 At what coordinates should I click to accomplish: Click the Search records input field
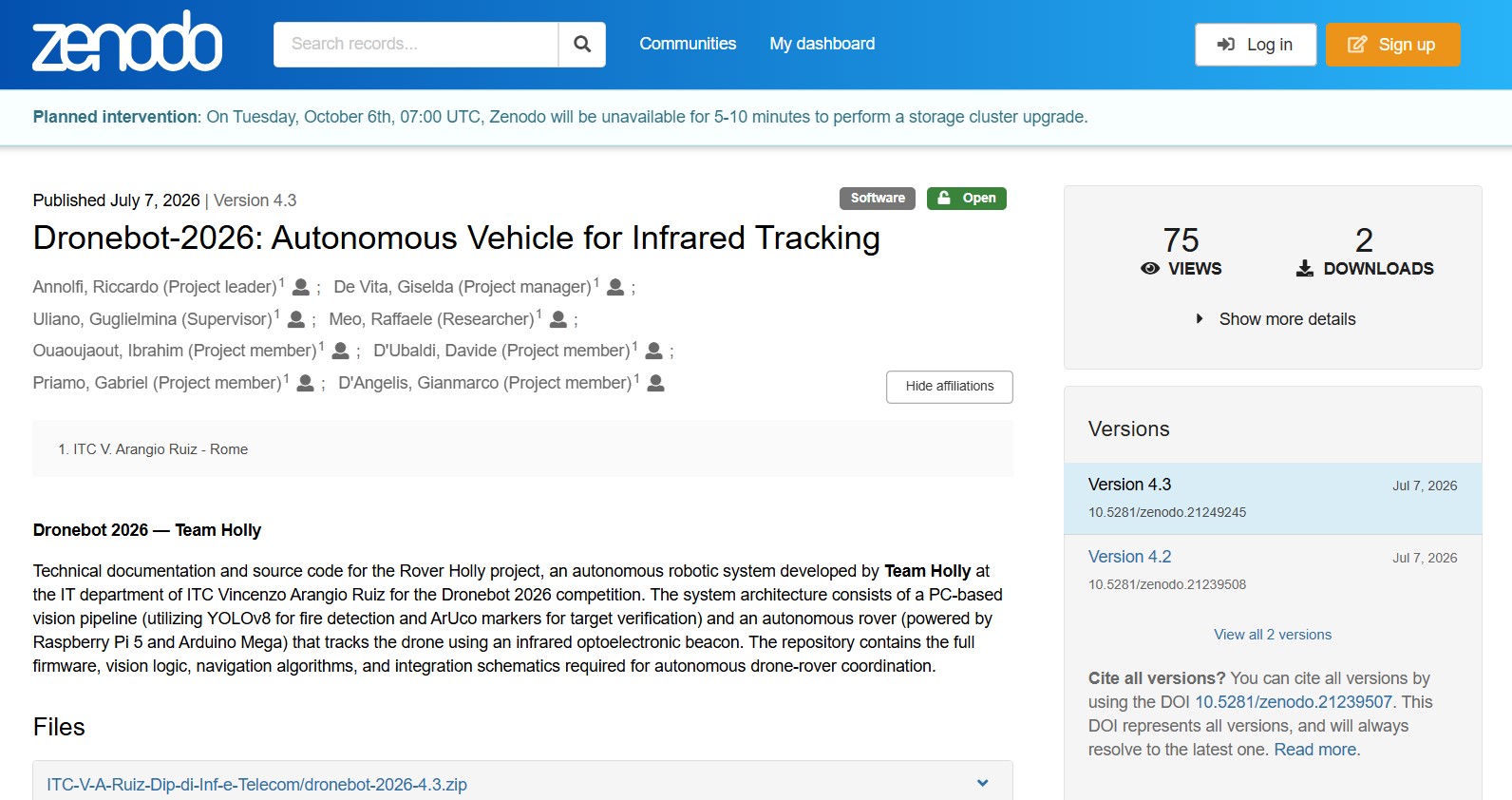coord(416,45)
